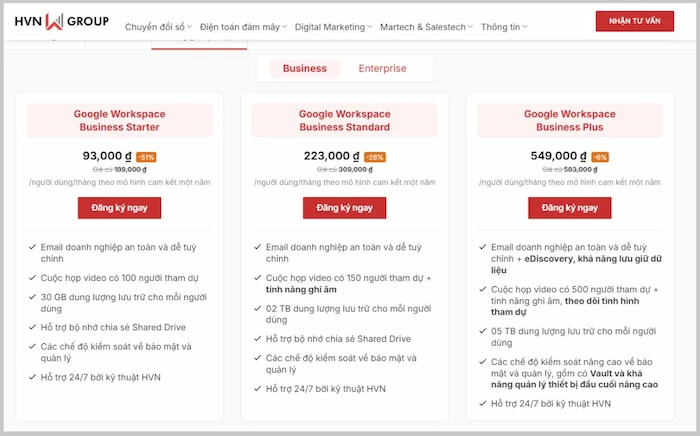Screen dimensions: 700x436
Task: Click "Đăng ký ngay" for Business Plus
Action: click(569, 208)
